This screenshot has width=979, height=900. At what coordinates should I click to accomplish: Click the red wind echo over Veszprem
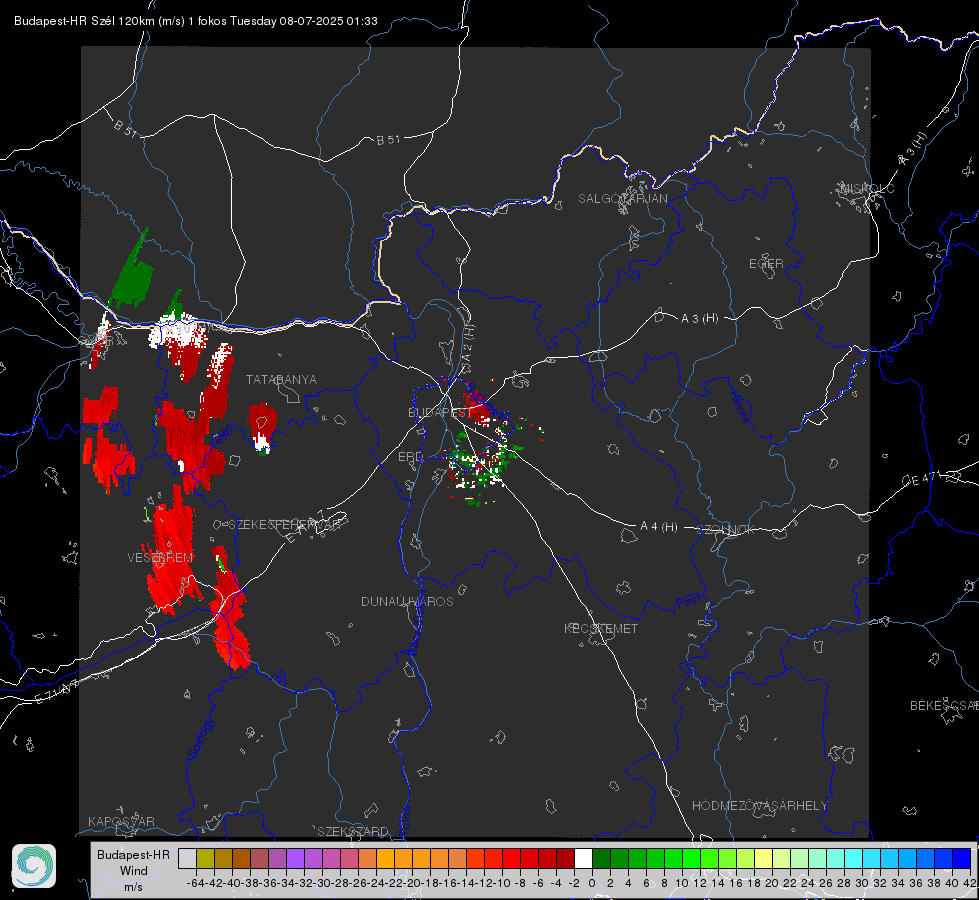(172, 553)
